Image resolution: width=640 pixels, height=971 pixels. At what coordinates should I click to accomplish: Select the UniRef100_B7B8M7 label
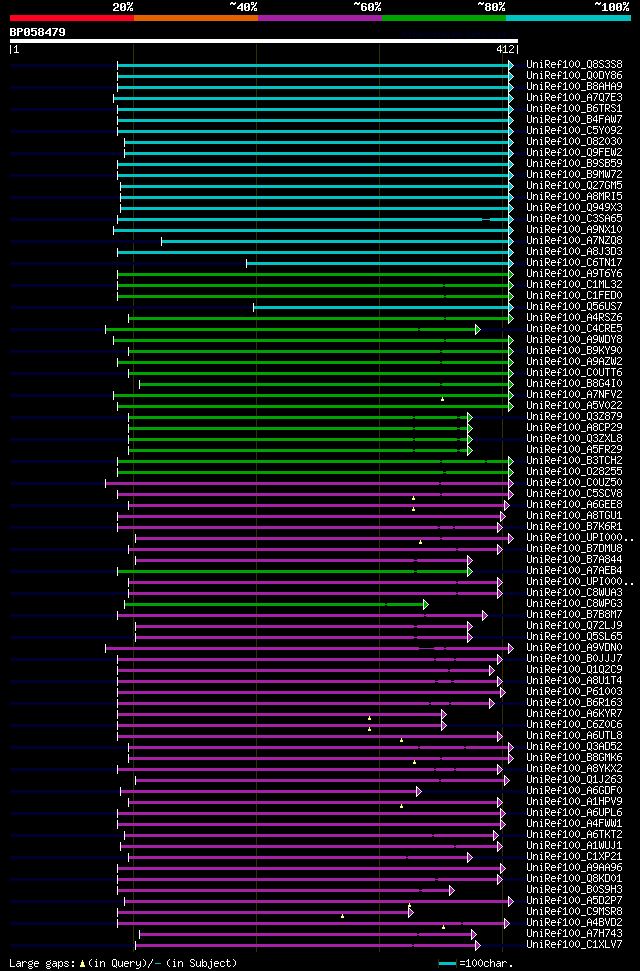[574, 615]
